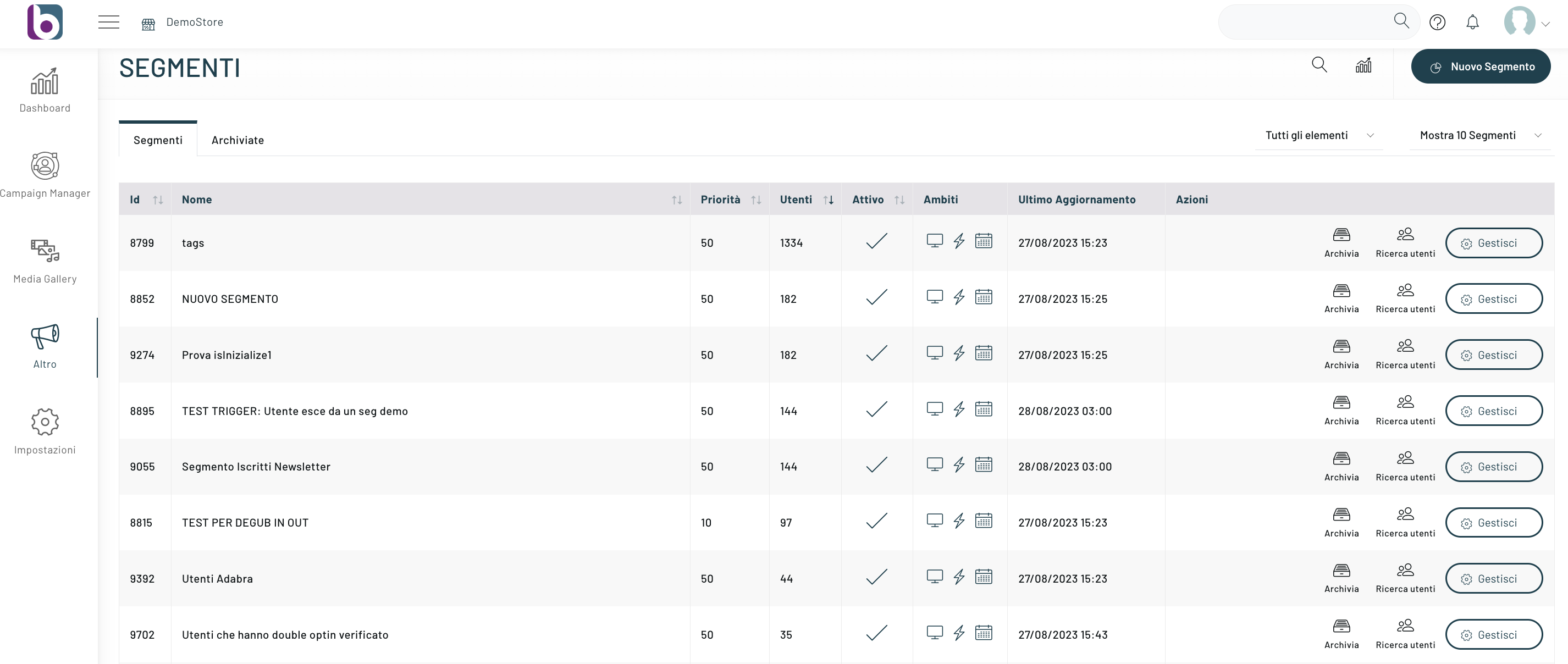1568x664 pixels.
Task: Open segment statistics chart icon
Action: tap(1363, 65)
